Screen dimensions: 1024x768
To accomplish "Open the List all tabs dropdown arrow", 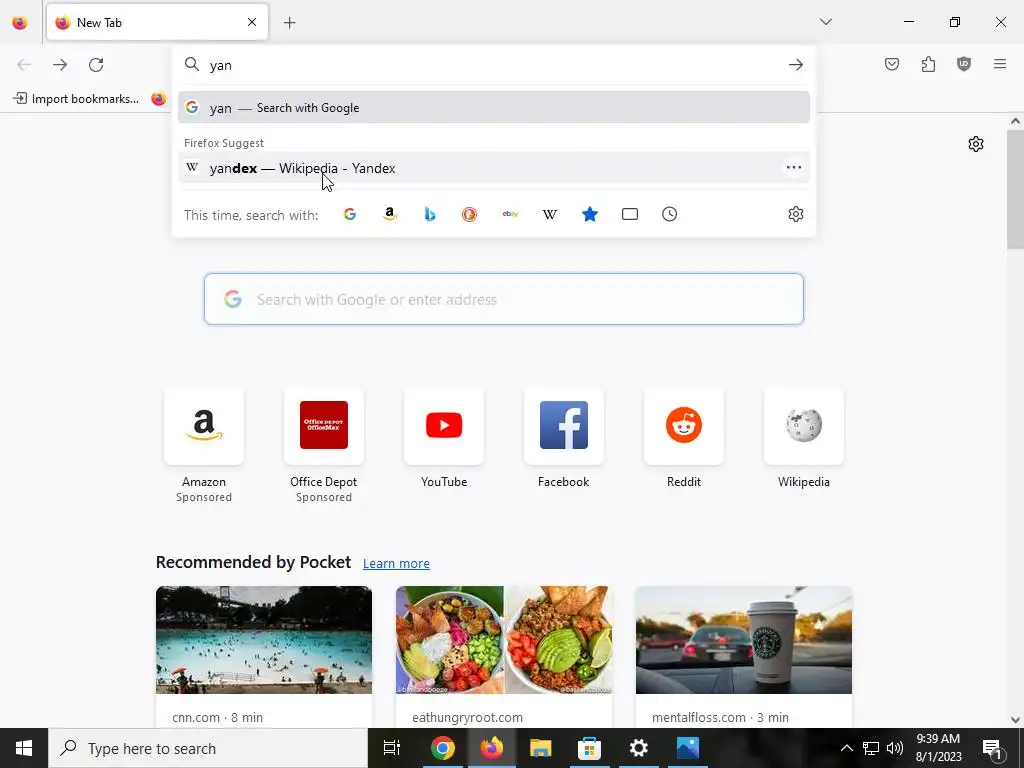I will [825, 22].
